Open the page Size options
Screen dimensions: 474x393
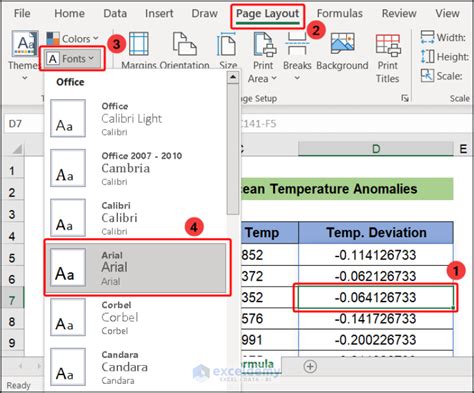[228, 50]
